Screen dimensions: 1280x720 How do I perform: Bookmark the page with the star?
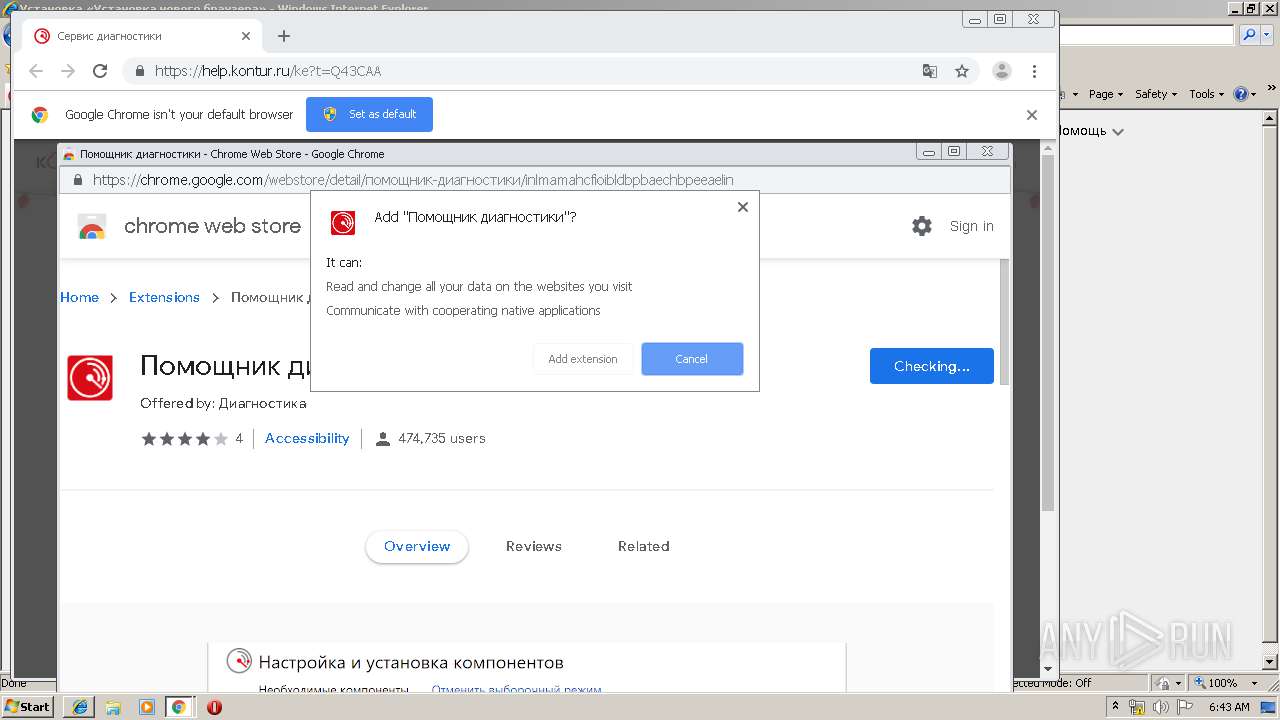tap(962, 71)
